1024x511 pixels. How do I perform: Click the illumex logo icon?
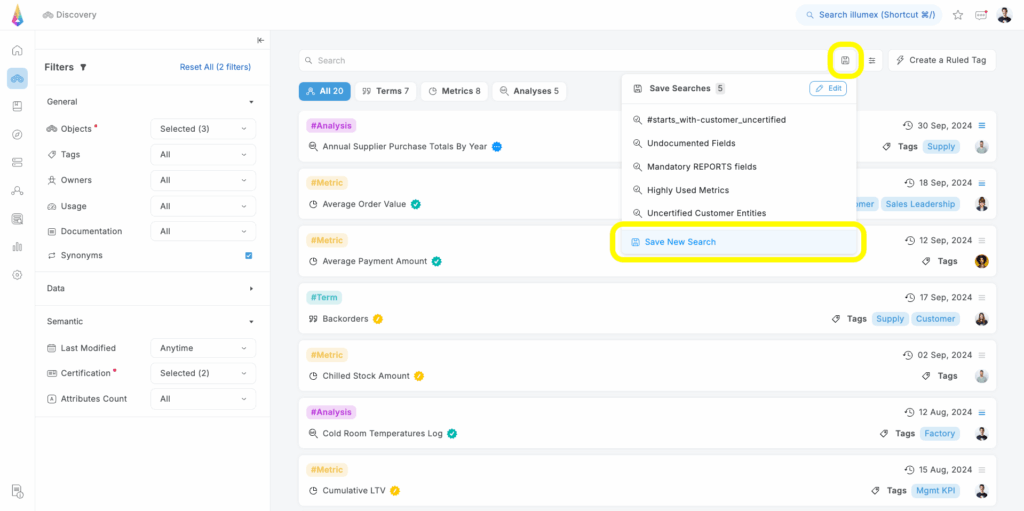click(x=17, y=15)
